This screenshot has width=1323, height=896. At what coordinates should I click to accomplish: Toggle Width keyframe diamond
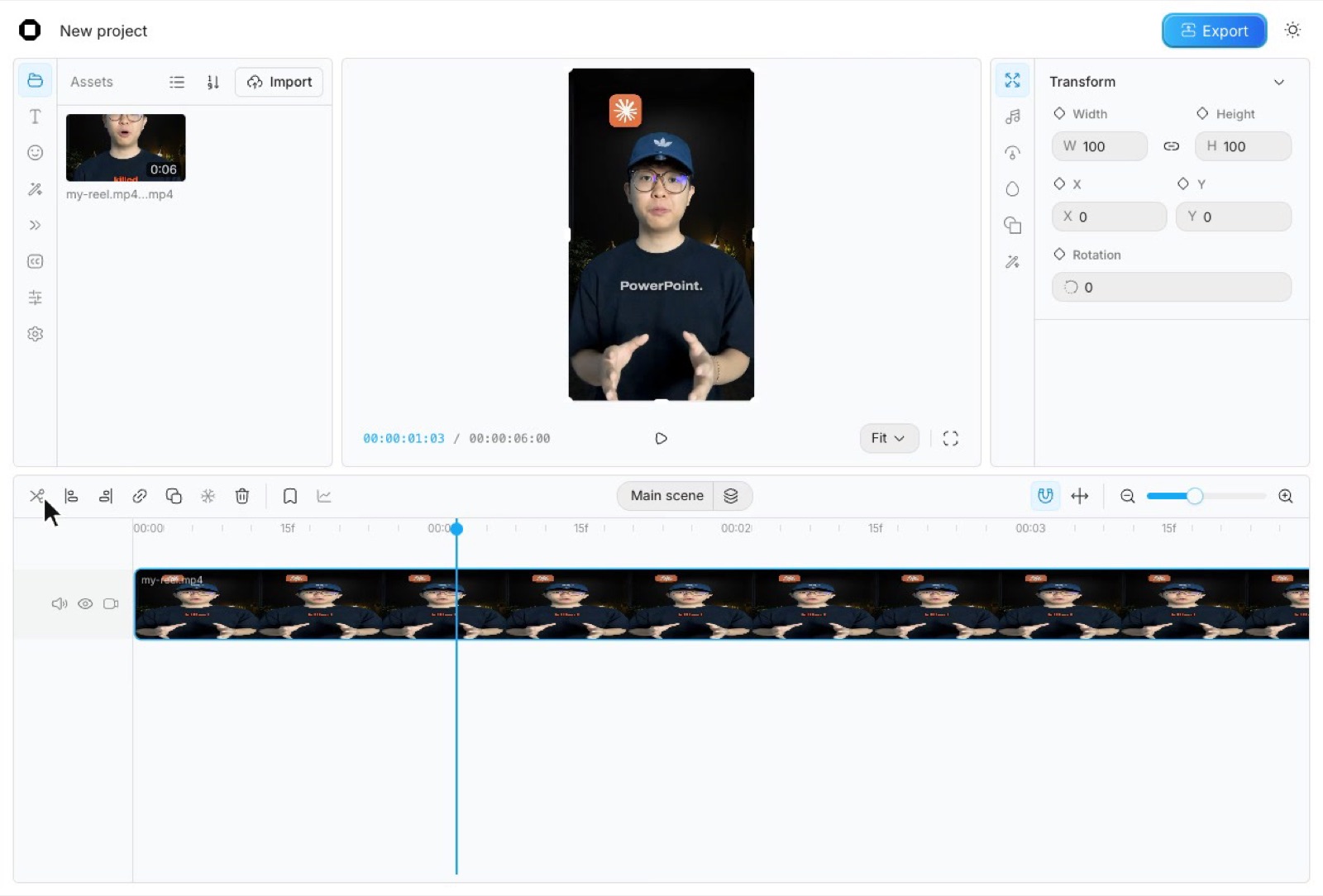click(1059, 113)
